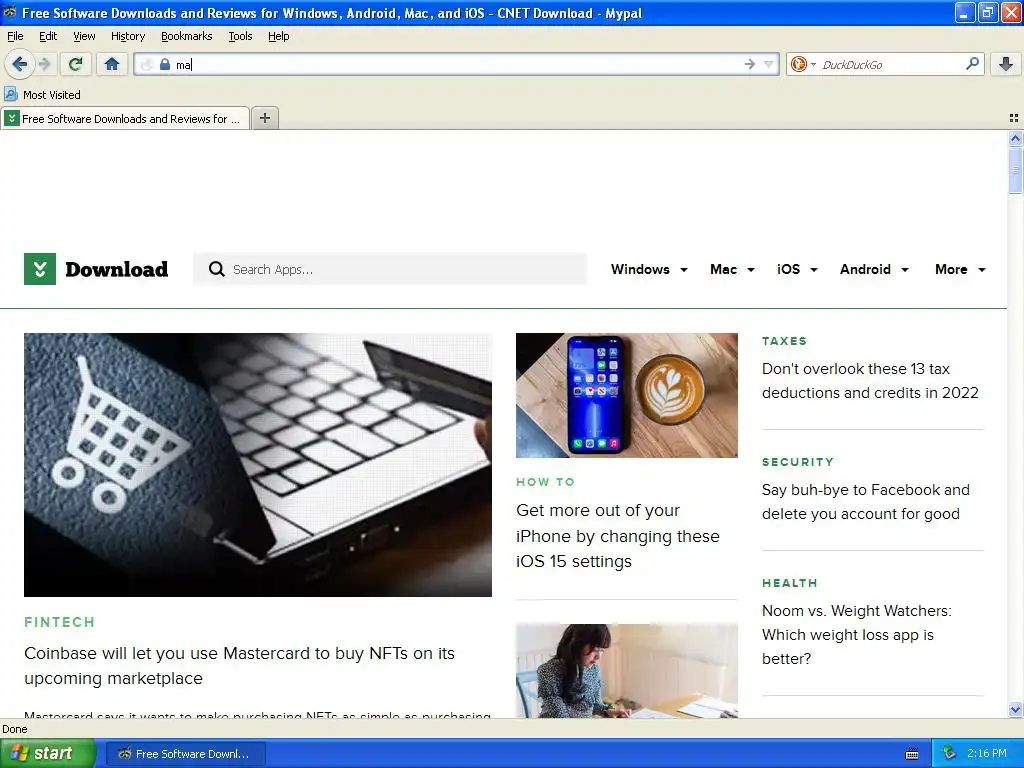Expand the Mac category dropdown
The height and width of the screenshot is (768, 1024).
pos(732,269)
